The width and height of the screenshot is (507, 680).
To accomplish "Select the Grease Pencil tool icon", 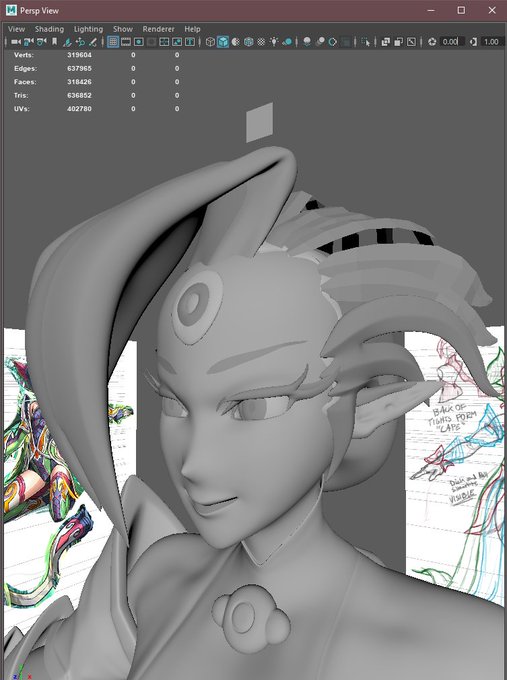I will pyautogui.click(x=92, y=42).
